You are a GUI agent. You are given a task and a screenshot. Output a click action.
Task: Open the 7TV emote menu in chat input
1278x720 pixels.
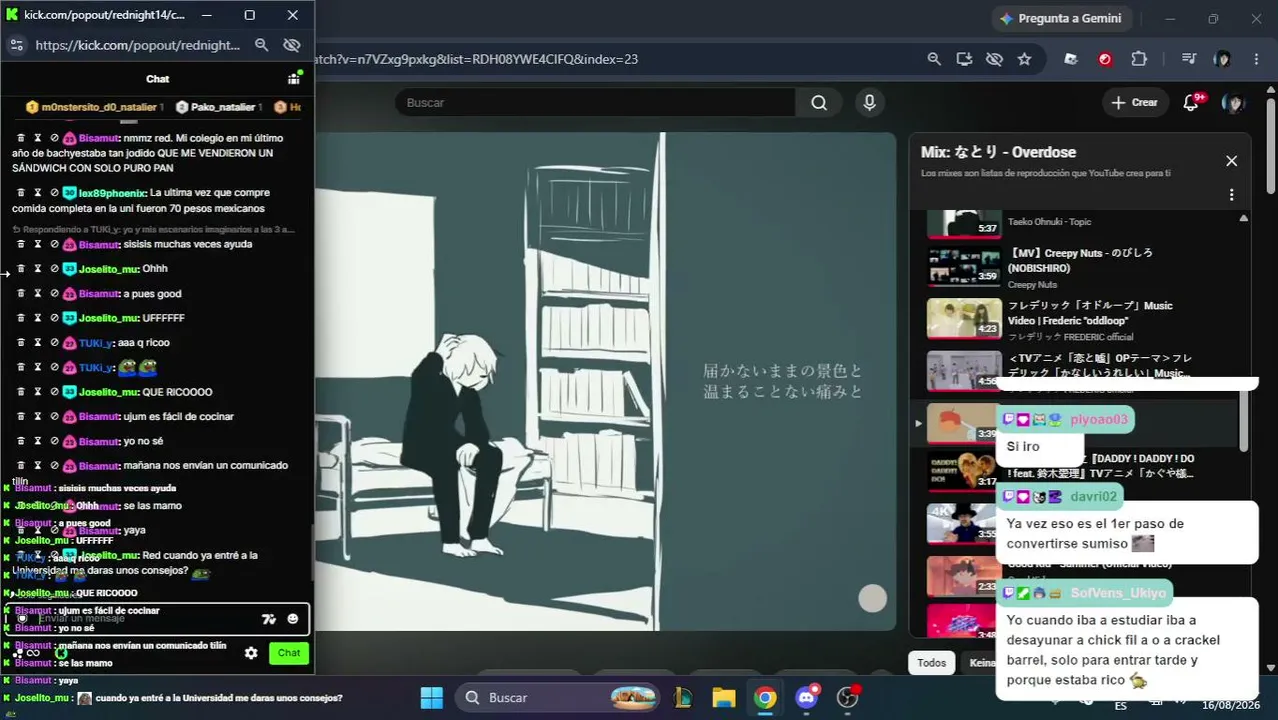coord(269,619)
